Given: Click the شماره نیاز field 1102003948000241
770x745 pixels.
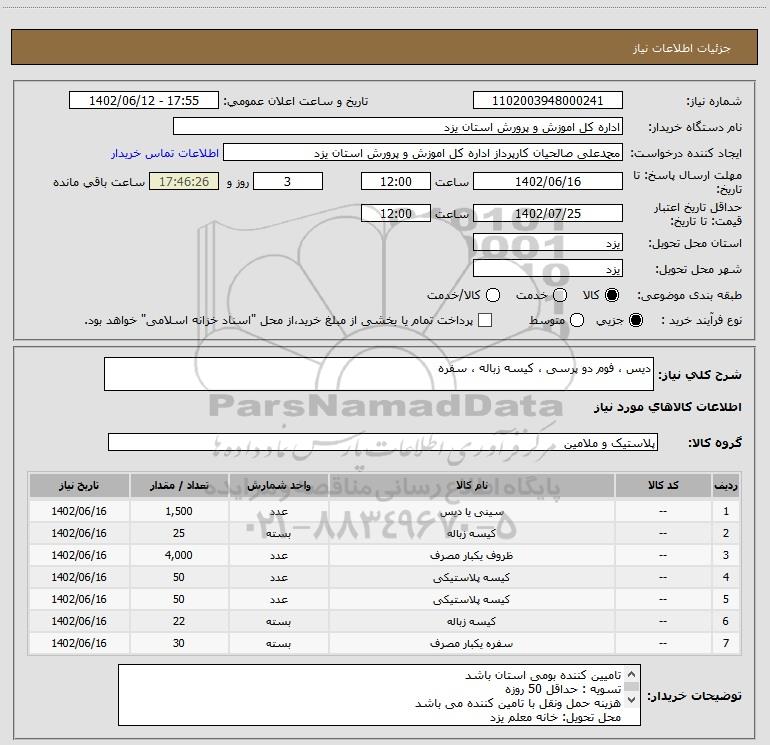Looking at the screenshot, I should tap(548, 100).
